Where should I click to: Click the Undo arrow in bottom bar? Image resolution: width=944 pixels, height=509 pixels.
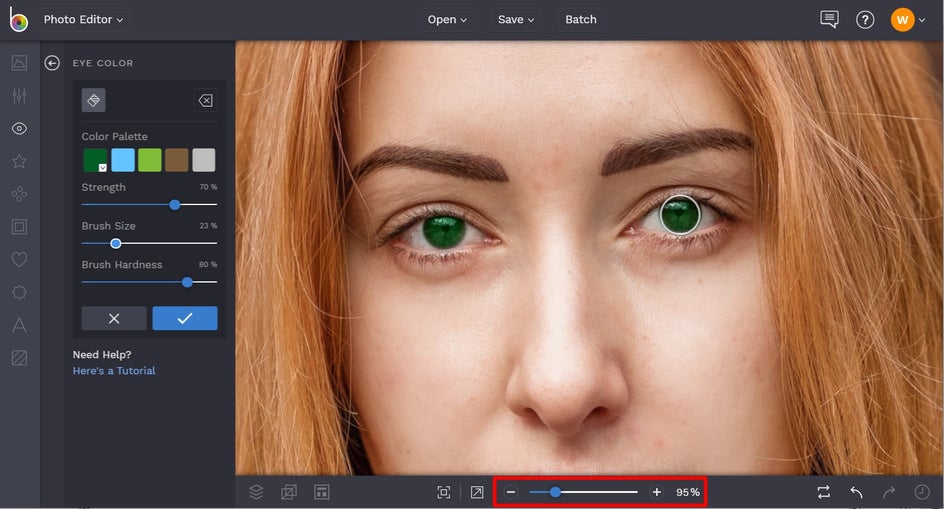pyautogui.click(x=856, y=492)
